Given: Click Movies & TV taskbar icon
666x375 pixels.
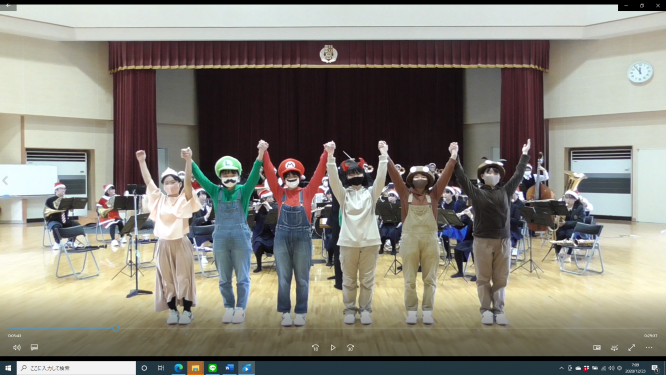Looking at the screenshot, I should (246, 368).
